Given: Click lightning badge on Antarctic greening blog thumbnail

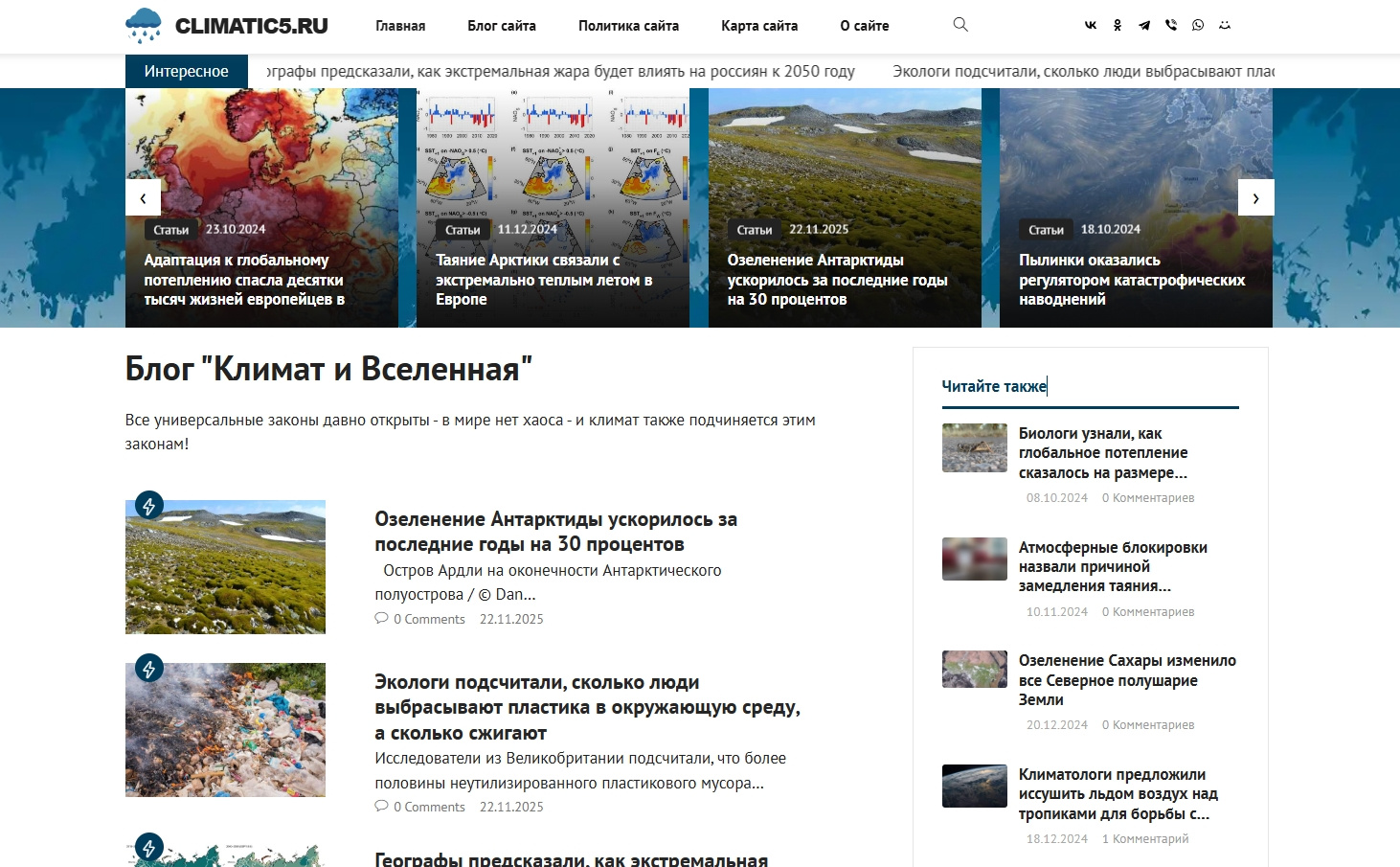Looking at the screenshot, I should 148,505.
